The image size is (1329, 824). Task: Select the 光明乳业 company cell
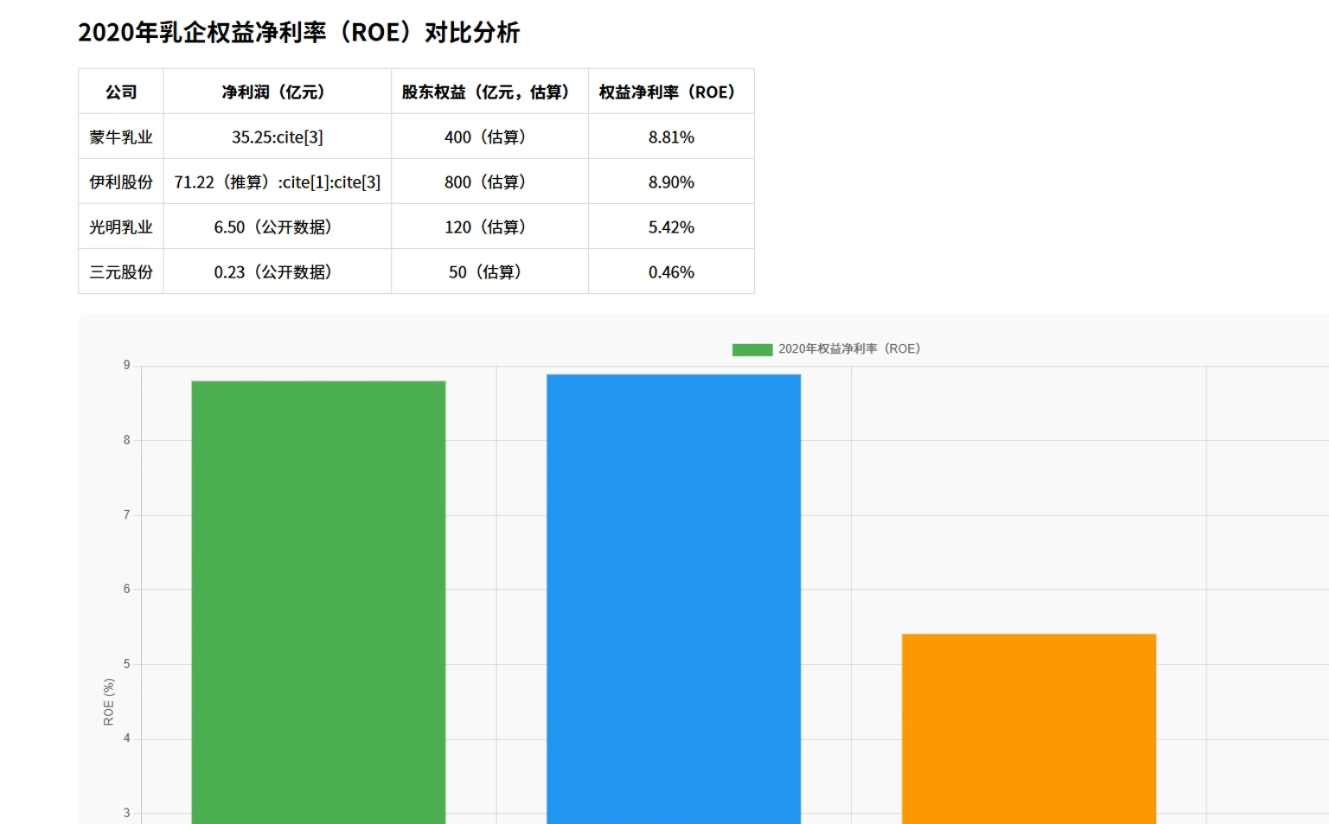[x=121, y=227]
